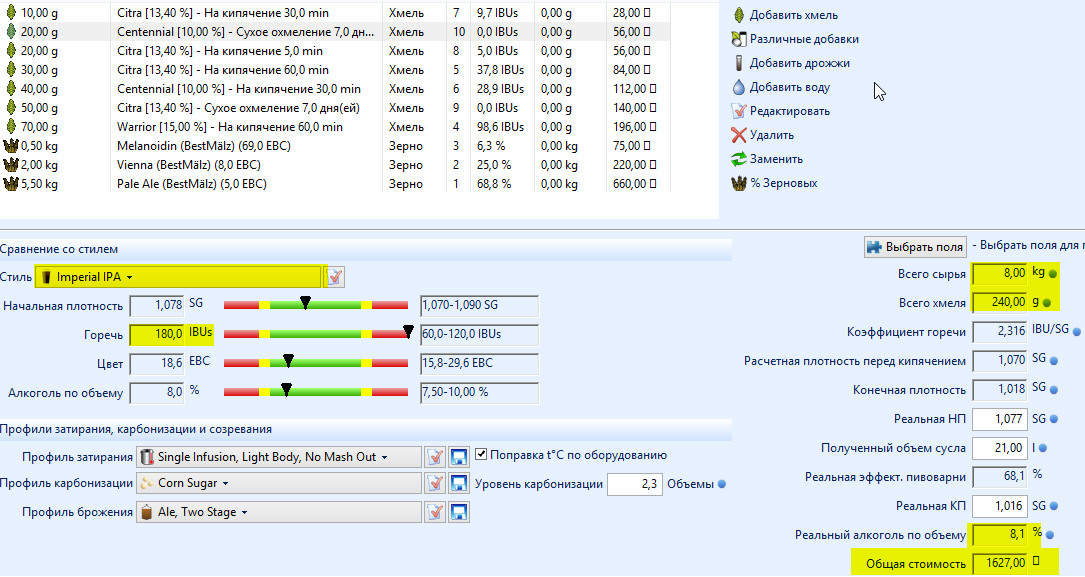Click the green Заменить swap icon
The width and height of the screenshot is (1085, 577).
(738, 158)
